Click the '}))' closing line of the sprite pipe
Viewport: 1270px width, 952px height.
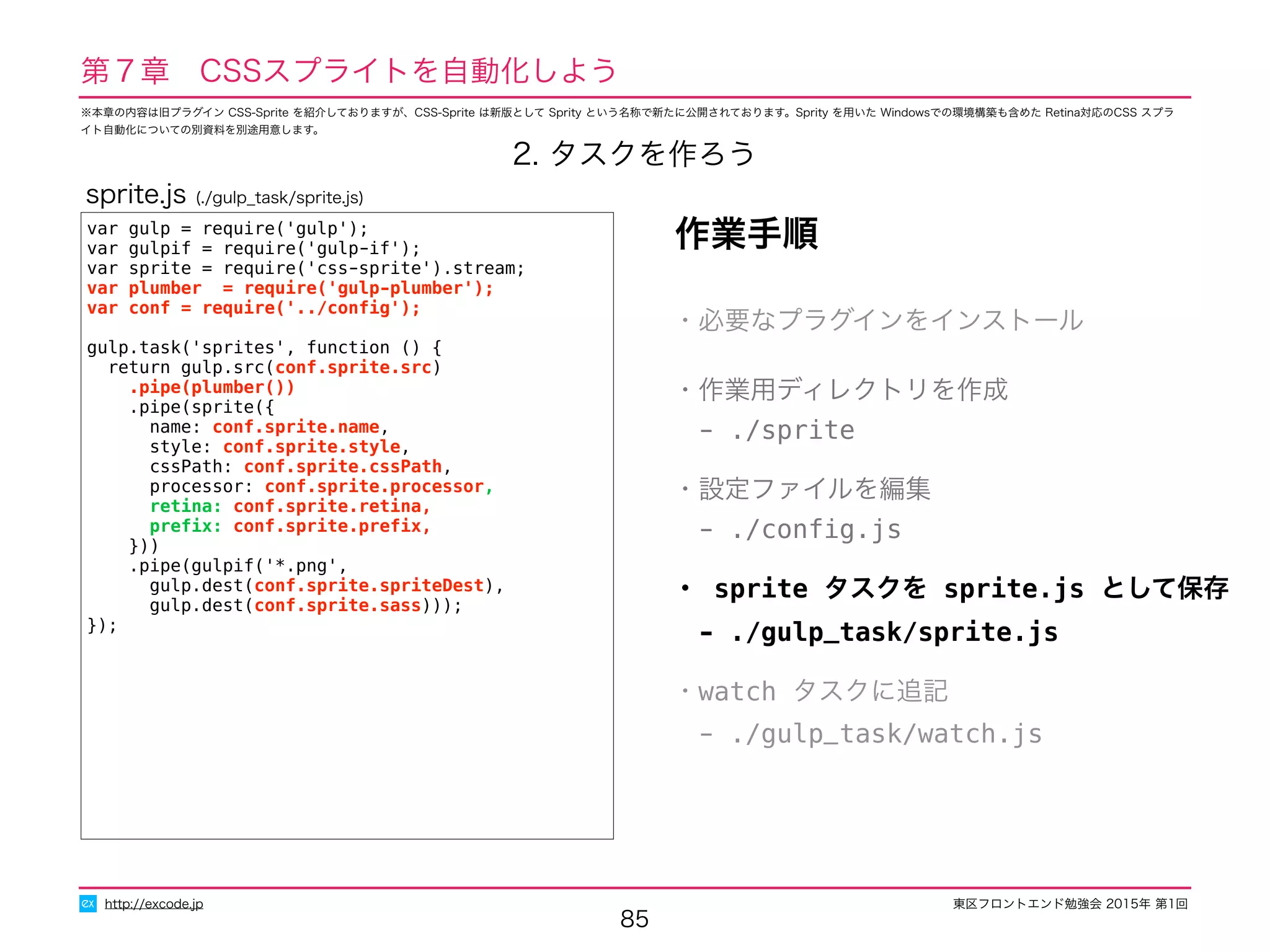click(144, 546)
